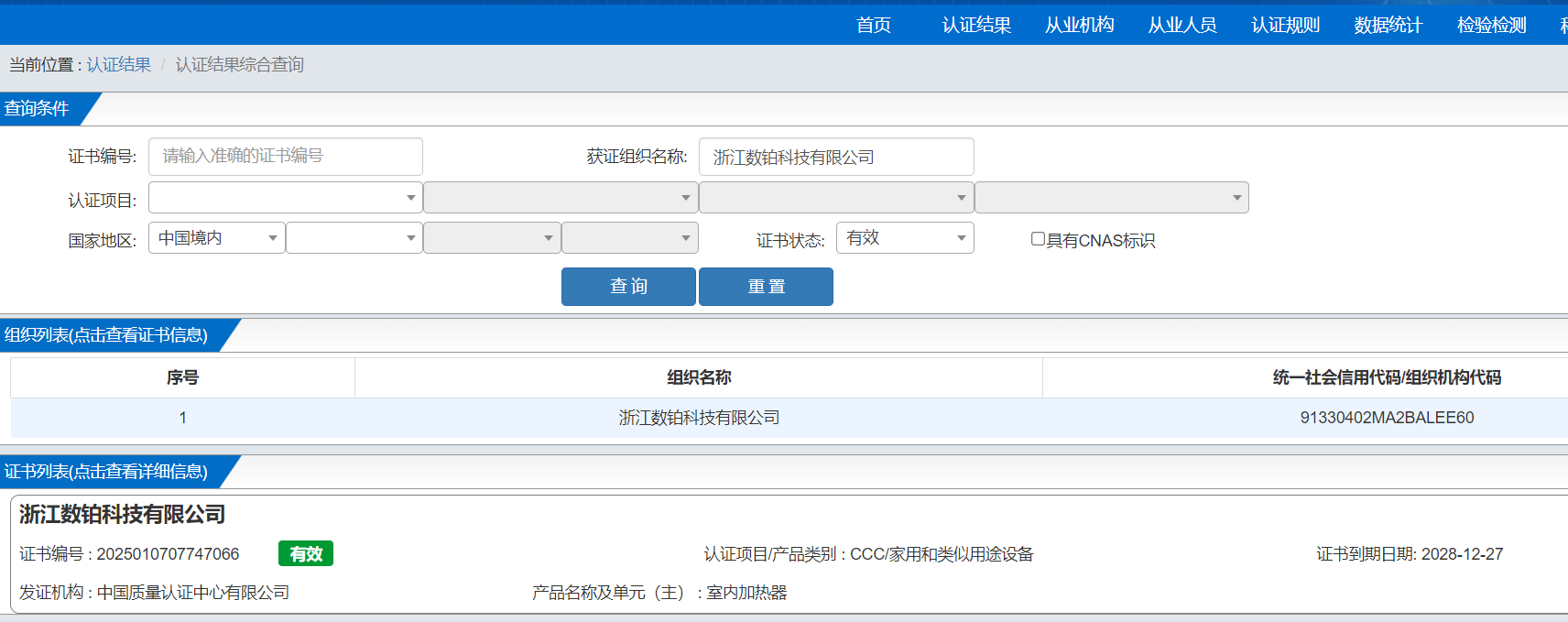Click the CCC/家用和类似用途设备 category text
This screenshot has height=622, width=1568.
coord(942,554)
